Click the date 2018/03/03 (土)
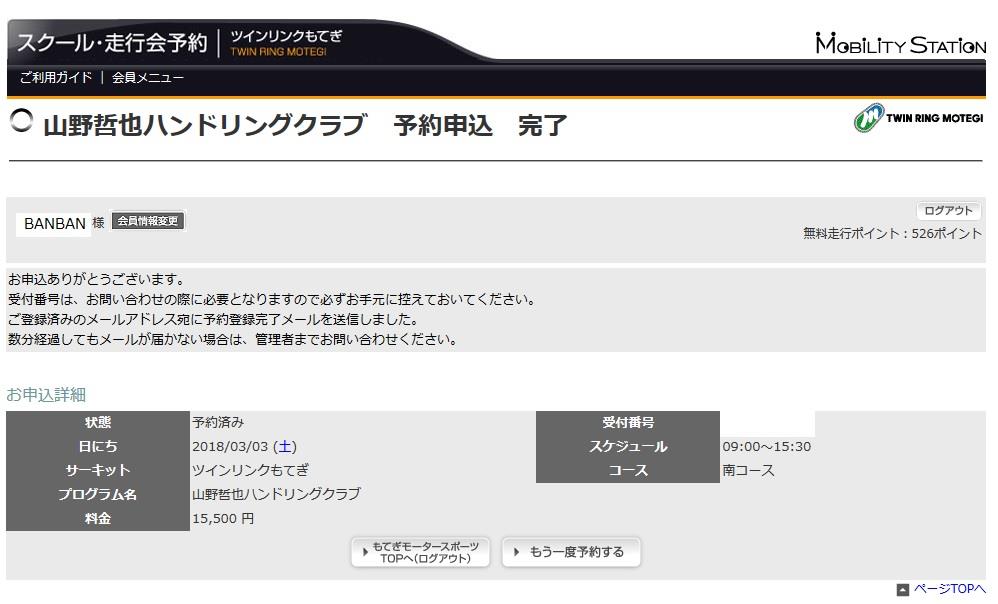This screenshot has width=998, height=604. (244, 446)
